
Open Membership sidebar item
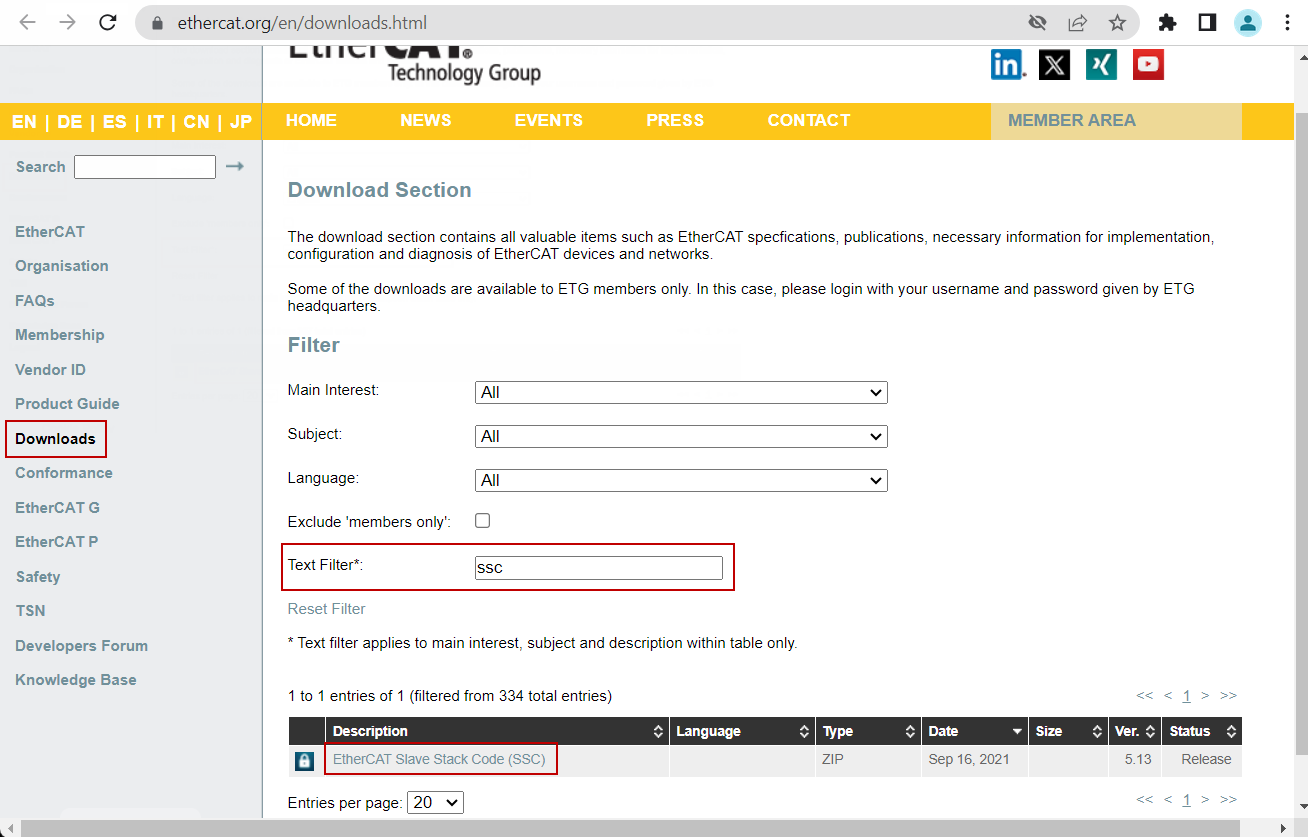click(x=60, y=335)
